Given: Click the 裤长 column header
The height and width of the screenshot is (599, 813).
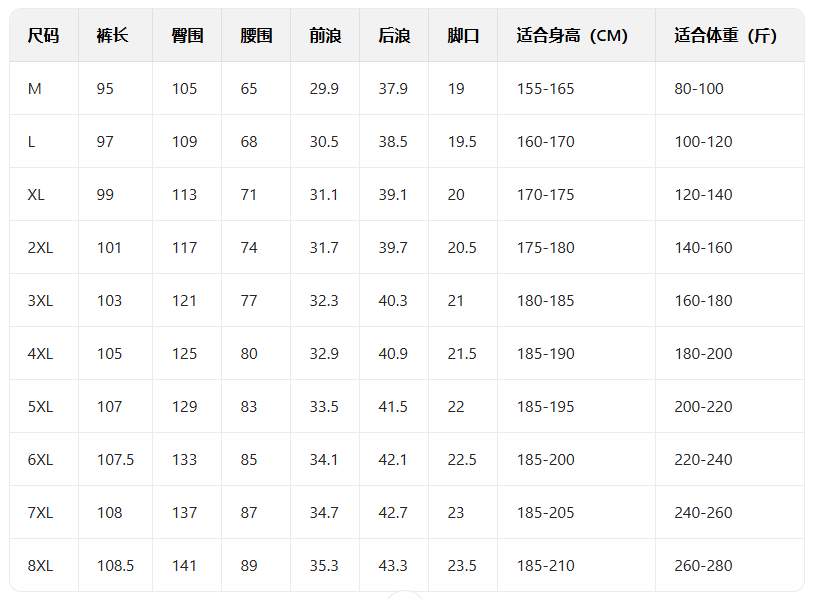Looking at the screenshot, I should click(x=113, y=36).
